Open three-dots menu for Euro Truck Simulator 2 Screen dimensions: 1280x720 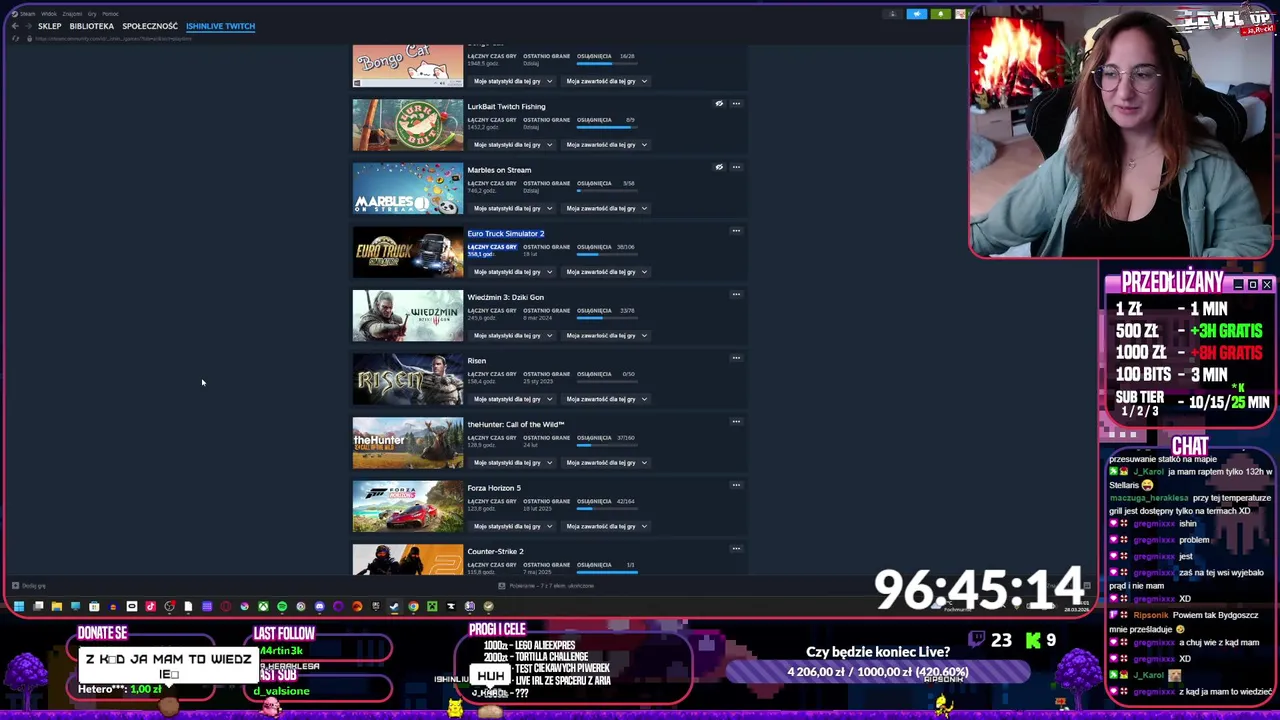pos(736,231)
